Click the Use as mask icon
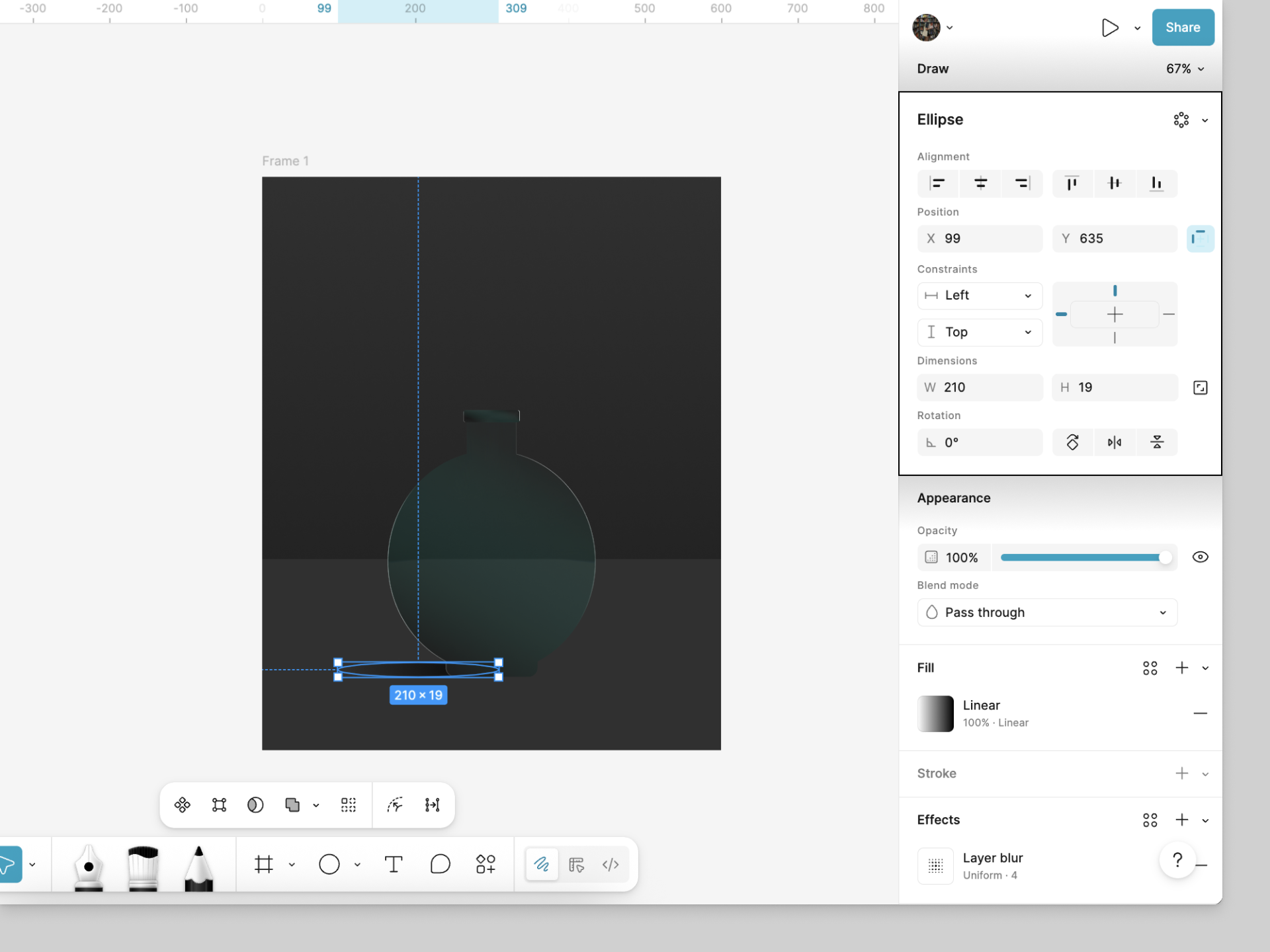The width and height of the screenshot is (1270, 952). pos(255,805)
